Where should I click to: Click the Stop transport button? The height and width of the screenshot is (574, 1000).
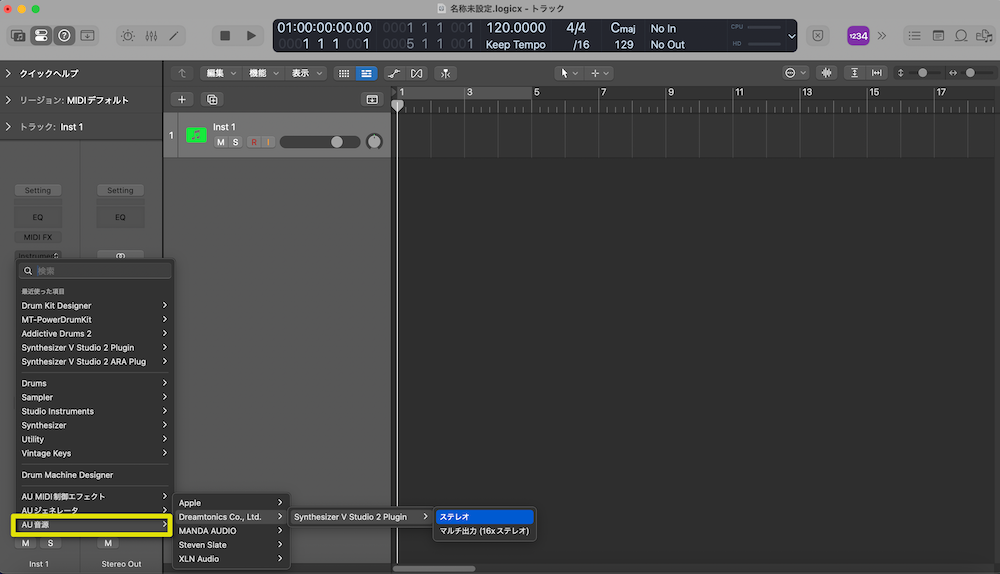224,36
